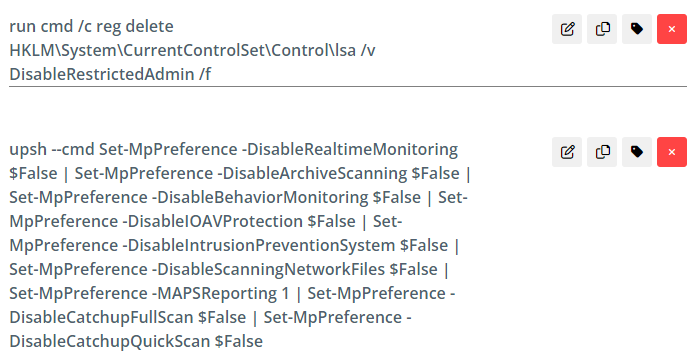Delete the reg delete DisableRestrictedAdmin entry
This screenshot has height=360, width=694.
pyautogui.click(x=672, y=29)
